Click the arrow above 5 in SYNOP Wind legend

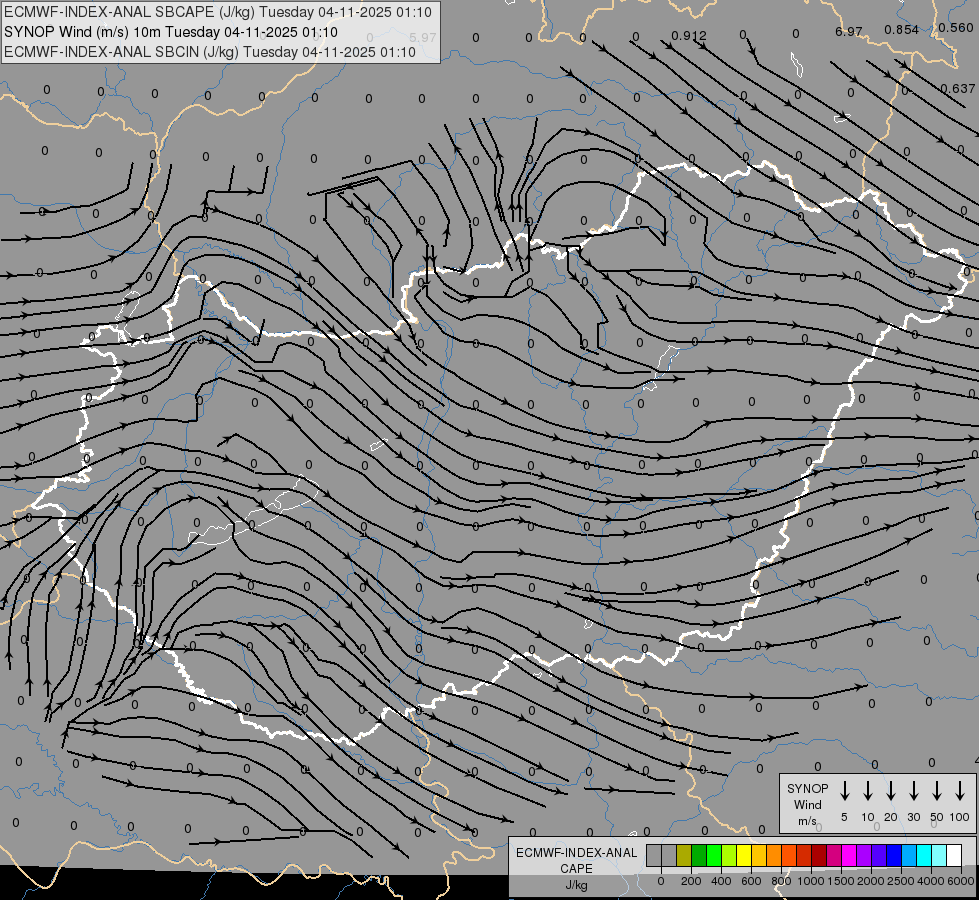point(844,791)
